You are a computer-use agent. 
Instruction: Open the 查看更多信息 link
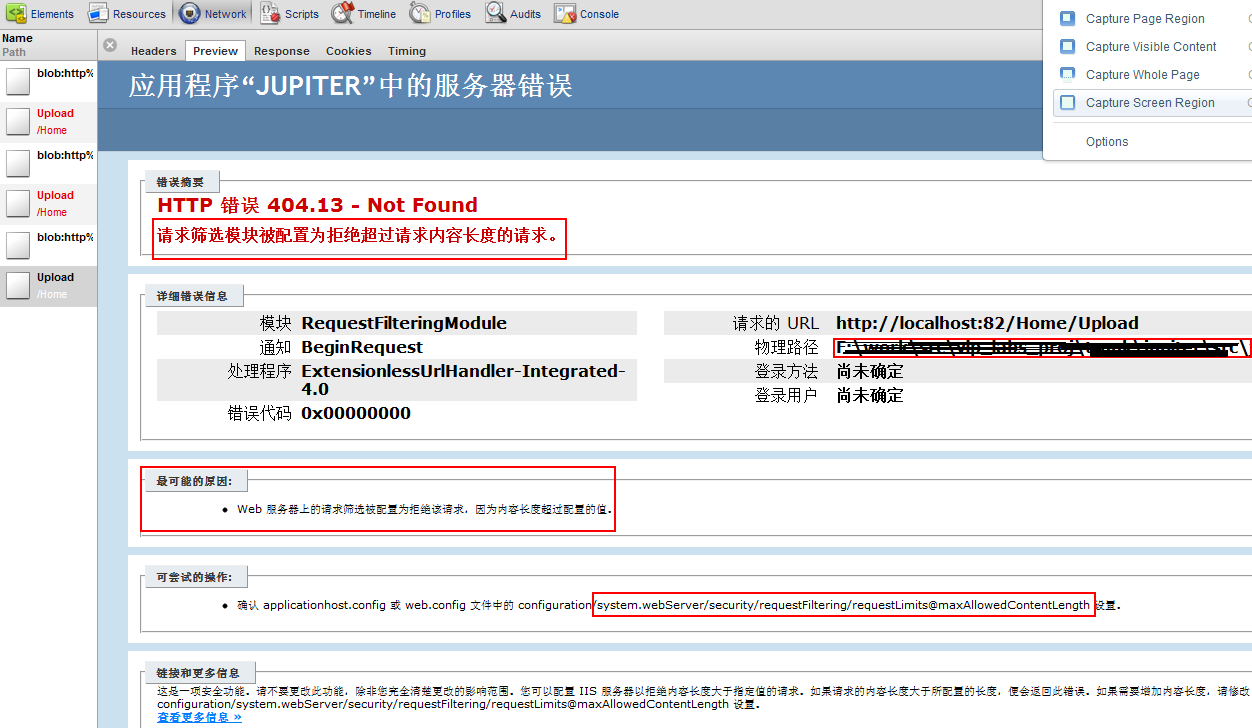(199, 717)
